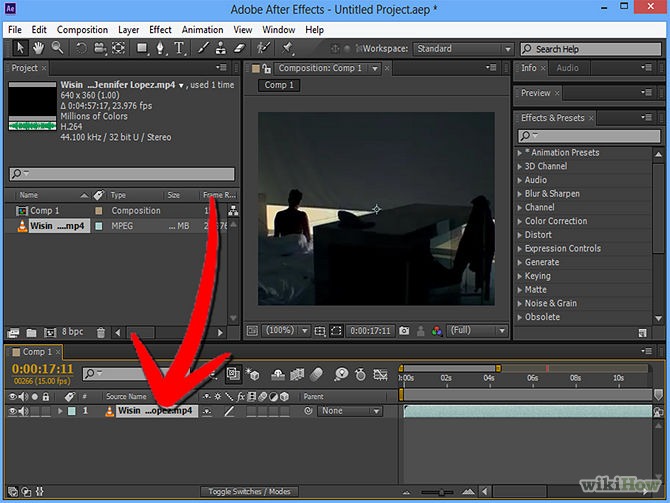The width and height of the screenshot is (670, 503).
Task: Select the Selection arrow tool
Action: tap(20, 48)
